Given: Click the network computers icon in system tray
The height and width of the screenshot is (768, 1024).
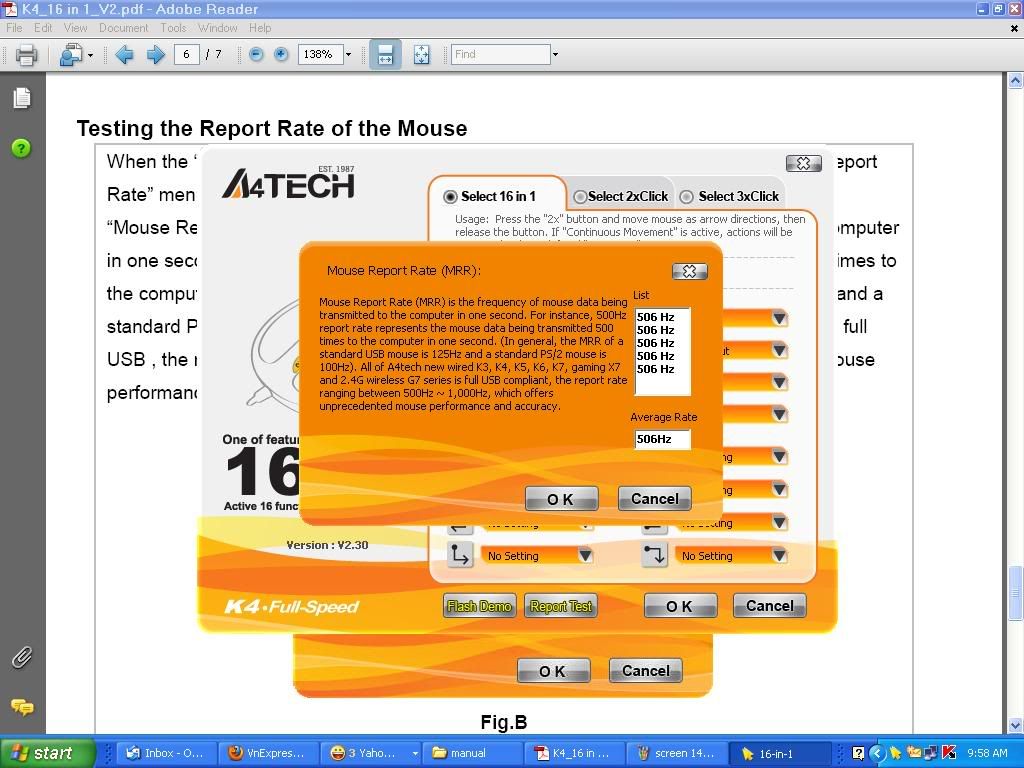Looking at the screenshot, I should tap(931, 753).
